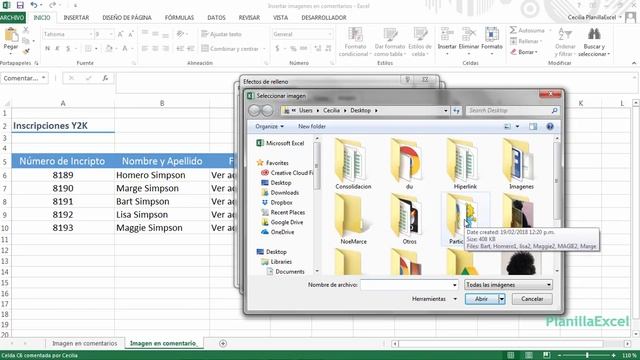
Task: Open the Nombre de archivo dropdown arrow
Action: 455,285
